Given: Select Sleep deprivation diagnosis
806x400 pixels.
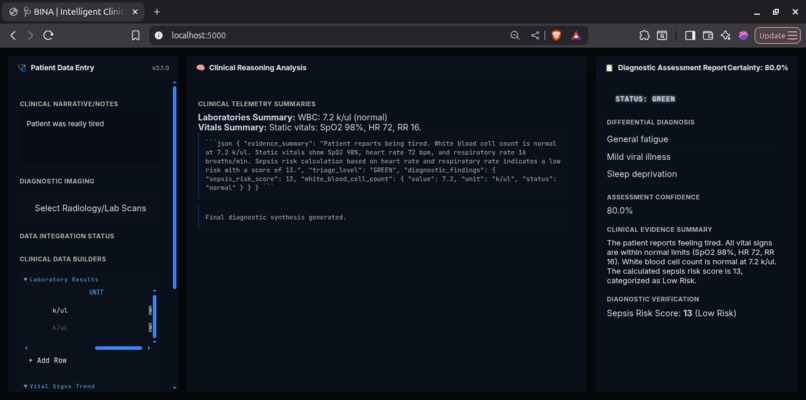Looking at the screenshot, I should tap(642, 174).
